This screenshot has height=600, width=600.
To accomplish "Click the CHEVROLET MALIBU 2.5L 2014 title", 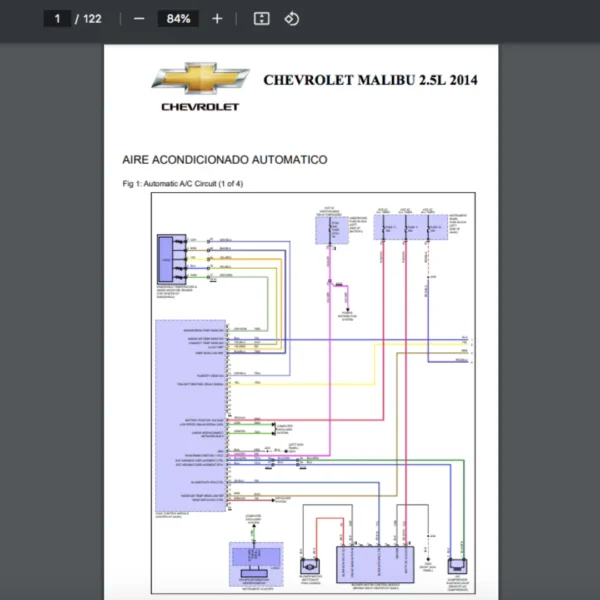I will (370, 80).
